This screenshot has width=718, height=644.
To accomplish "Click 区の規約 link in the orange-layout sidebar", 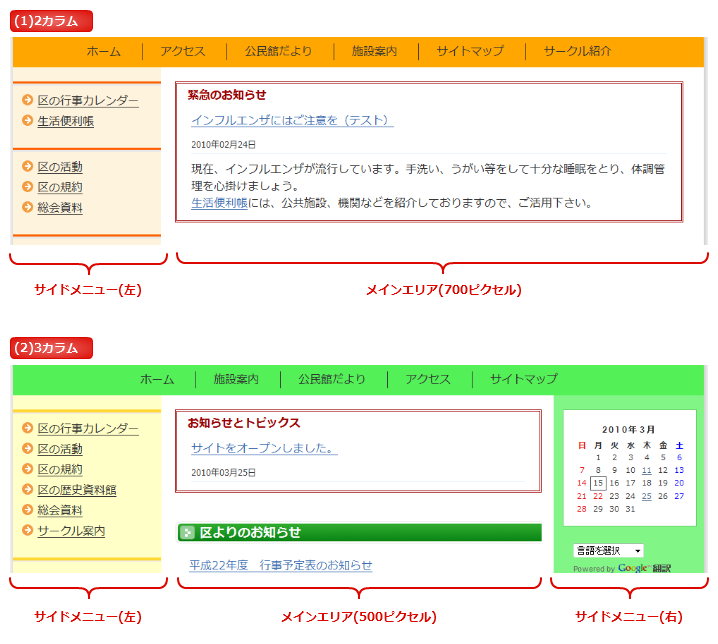I will tap(60, 187).
